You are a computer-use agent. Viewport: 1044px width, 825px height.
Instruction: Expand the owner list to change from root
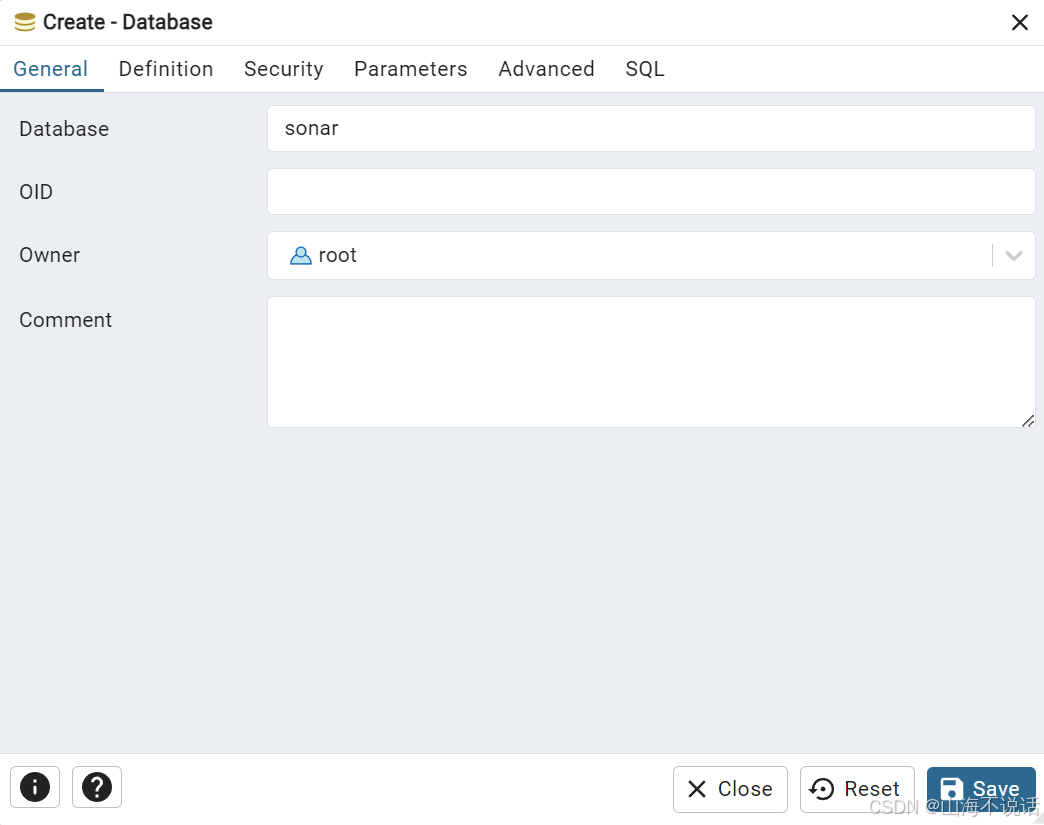(1014, 255)
